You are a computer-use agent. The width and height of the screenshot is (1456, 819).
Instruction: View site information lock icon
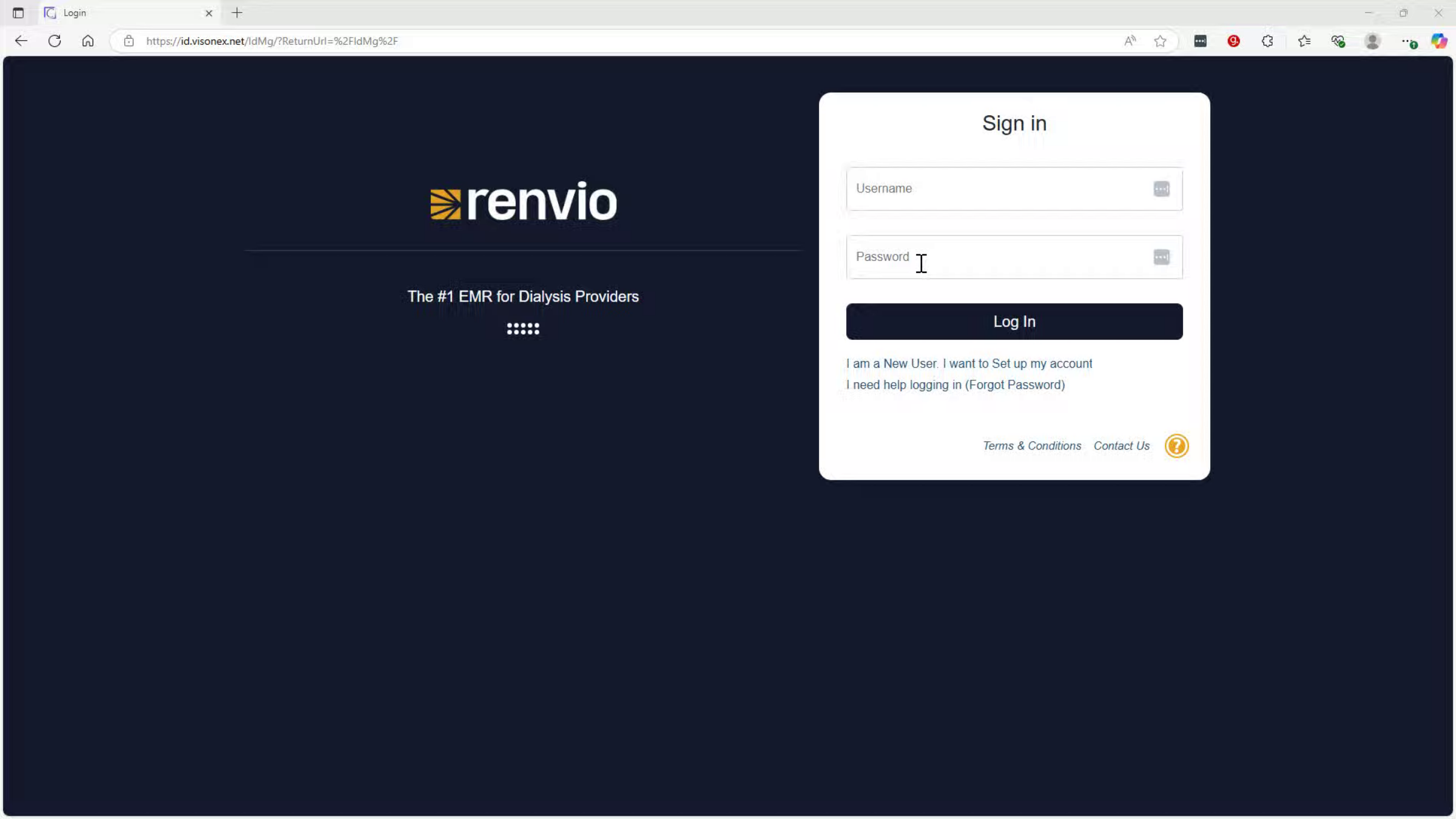tap(129, 41)
